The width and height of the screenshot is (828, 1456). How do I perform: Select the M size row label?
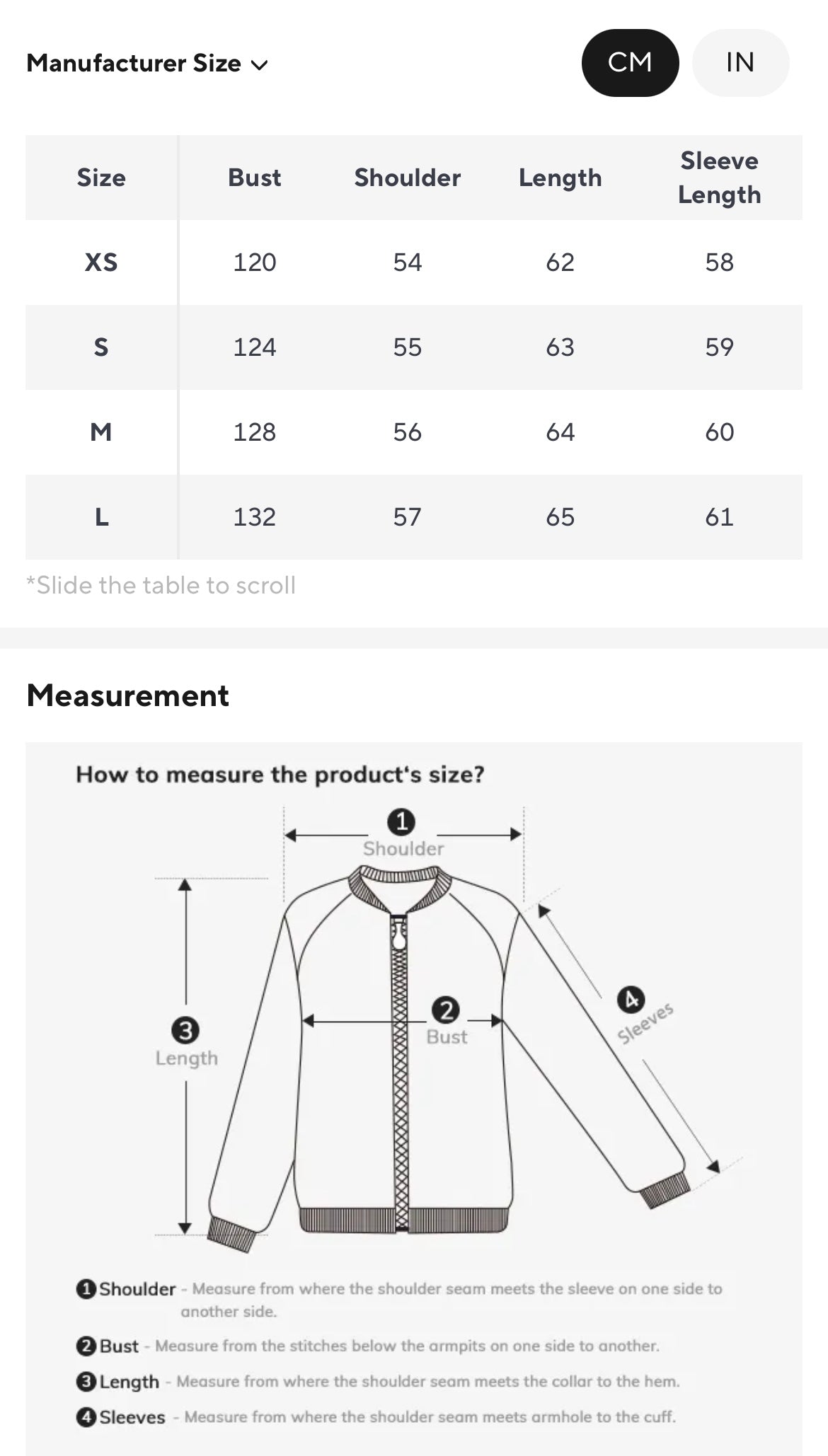coord(101,432)
